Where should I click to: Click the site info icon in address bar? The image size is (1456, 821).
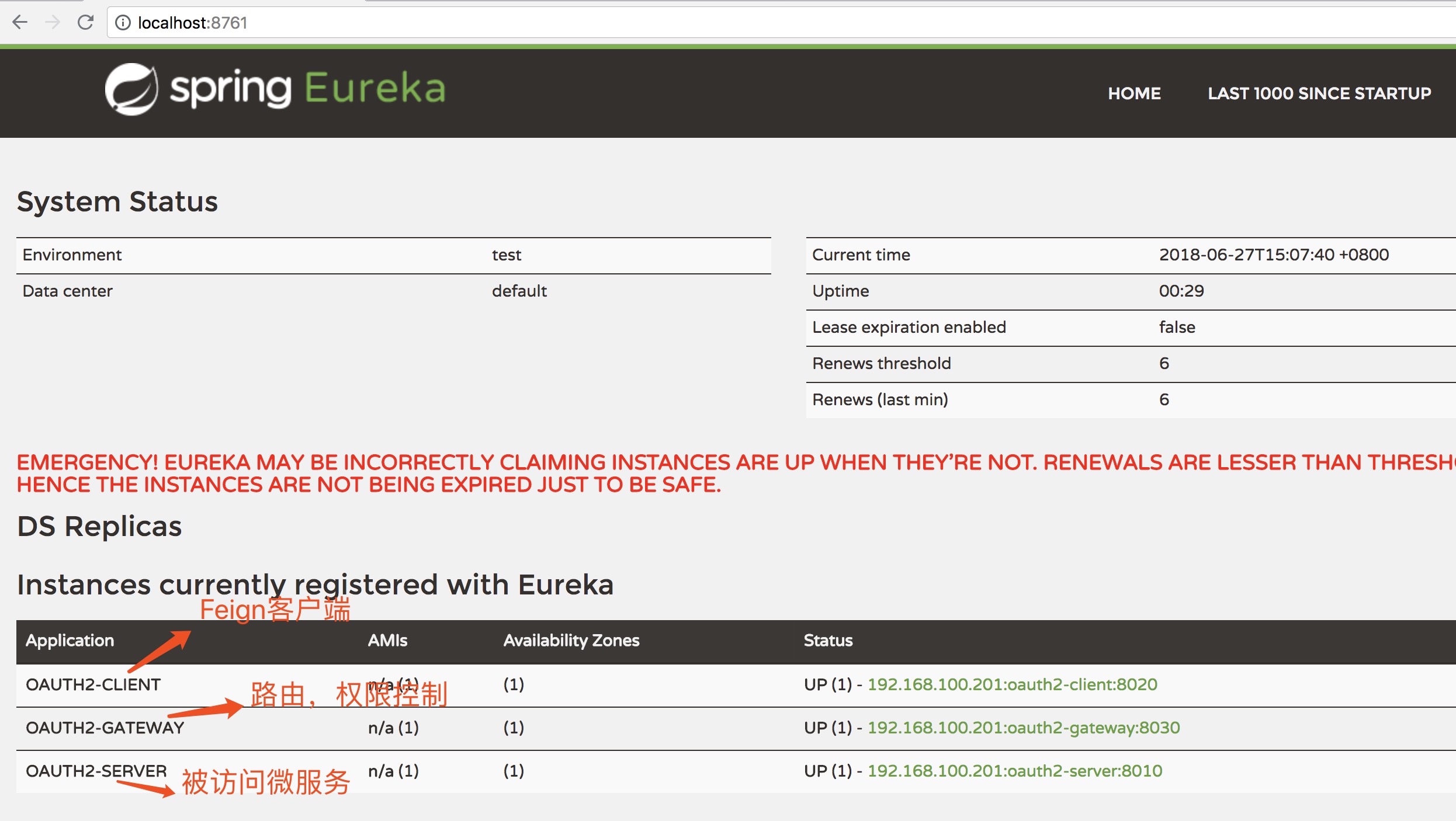(x=122, y=22)
